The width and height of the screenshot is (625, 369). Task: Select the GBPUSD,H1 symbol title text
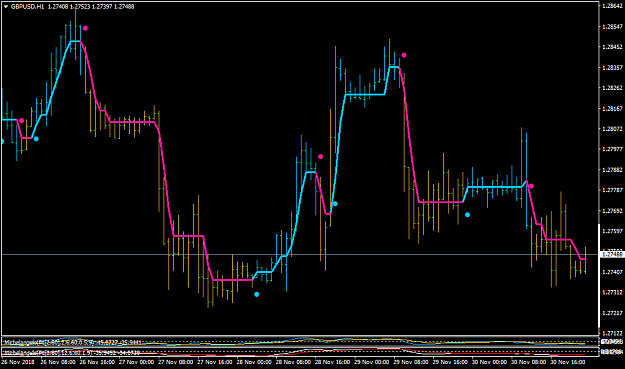[28, 6]
